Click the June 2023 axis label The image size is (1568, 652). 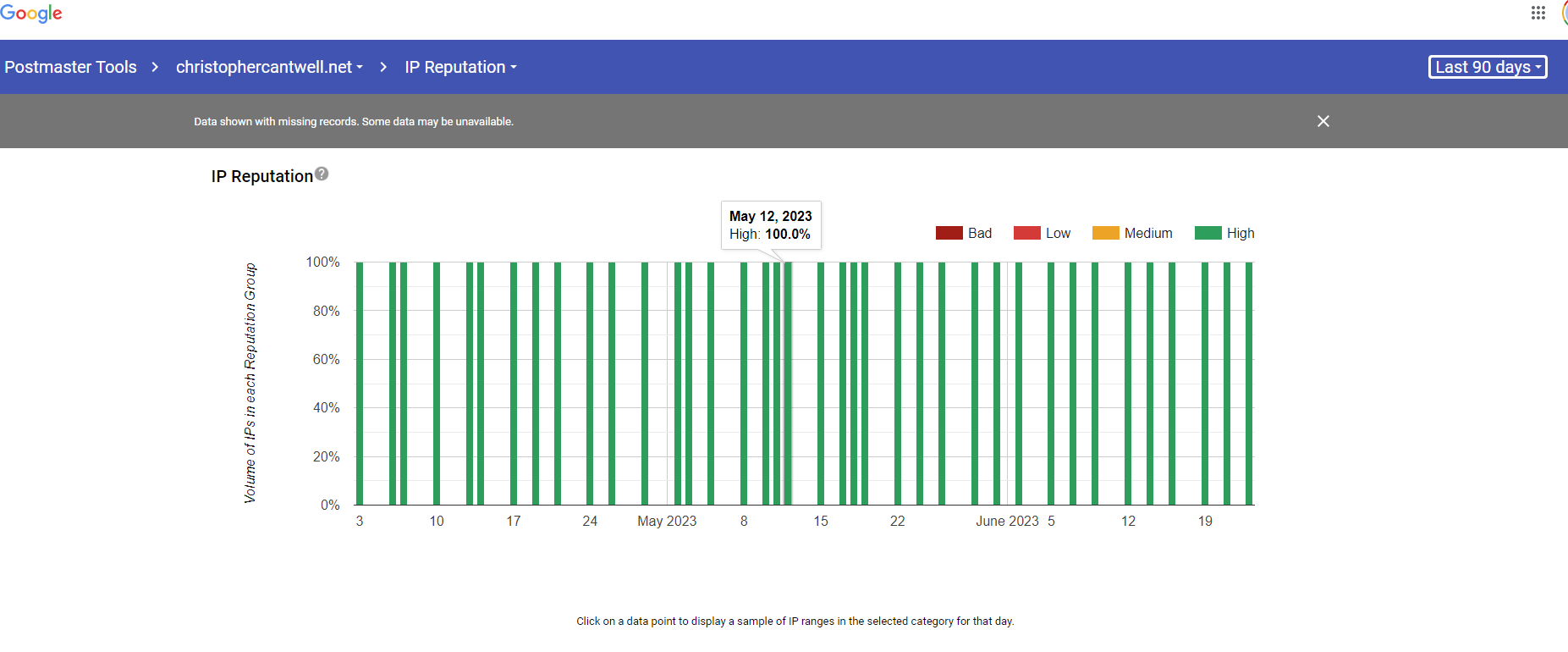pos(1007,521)
